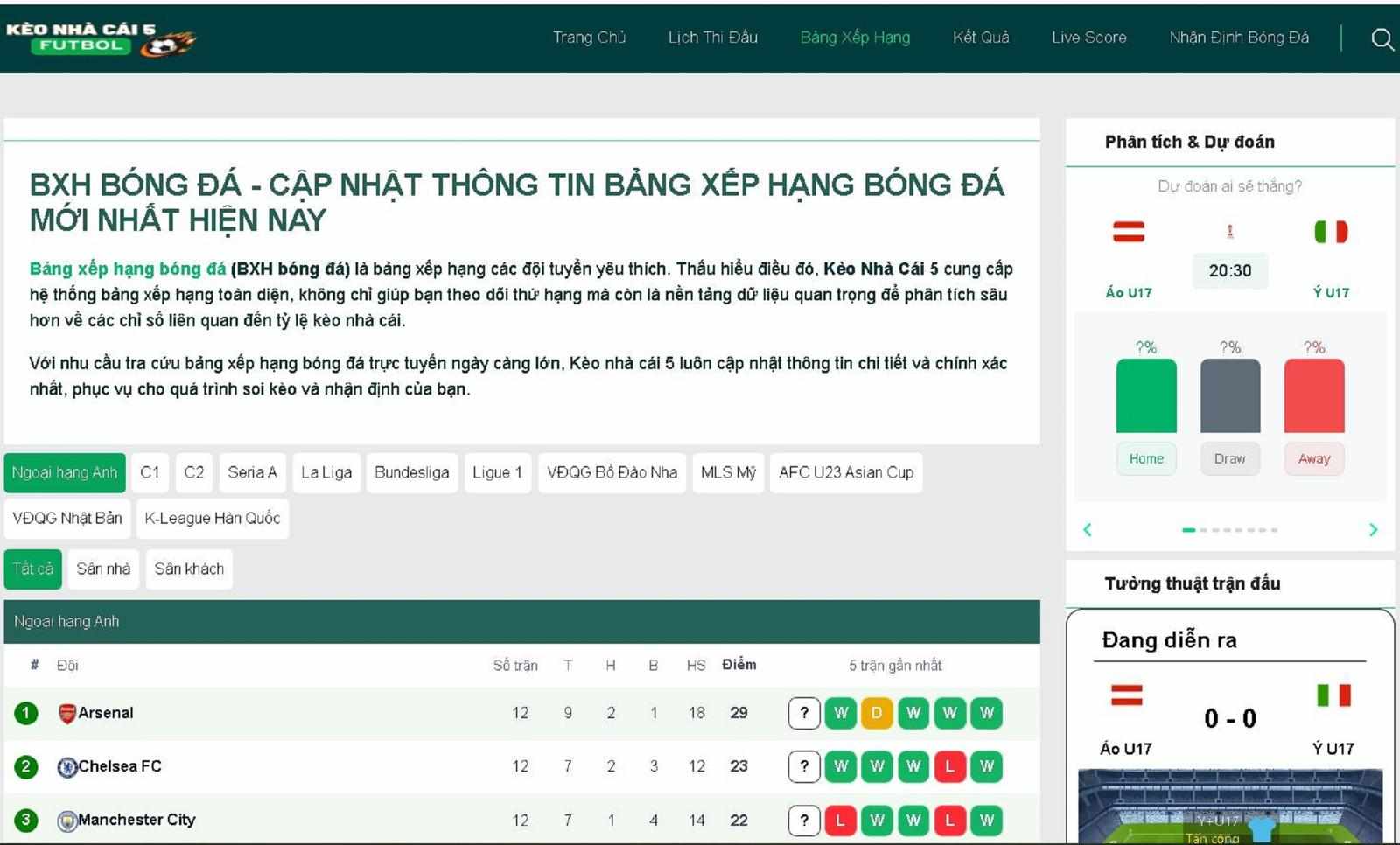Click the Kèo Nhà Cái 5 logo
Screen dimensions: 1400x845
tap(101, 37)
